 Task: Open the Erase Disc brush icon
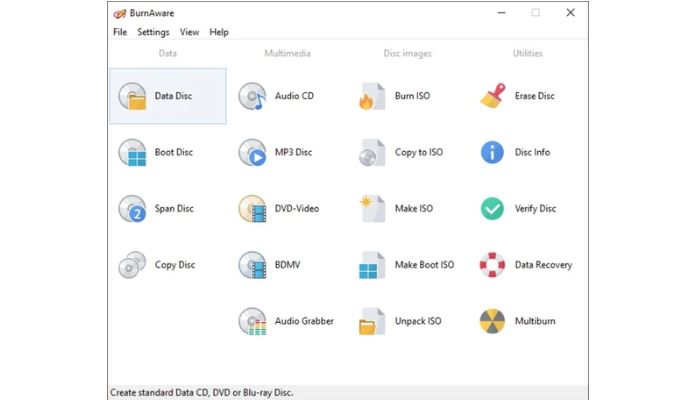[492, 97]
